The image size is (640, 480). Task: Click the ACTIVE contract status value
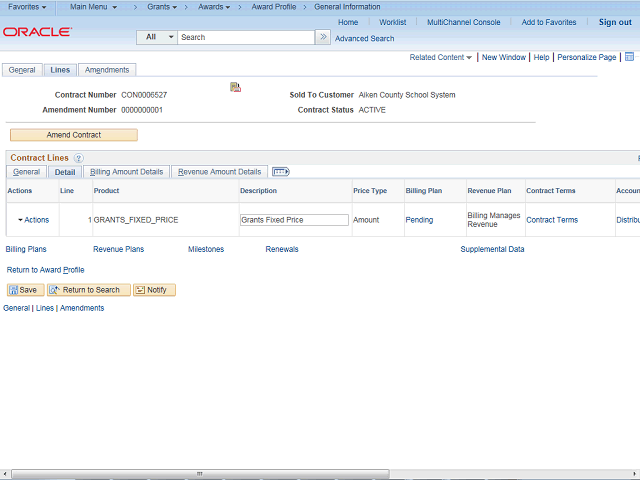372,110
